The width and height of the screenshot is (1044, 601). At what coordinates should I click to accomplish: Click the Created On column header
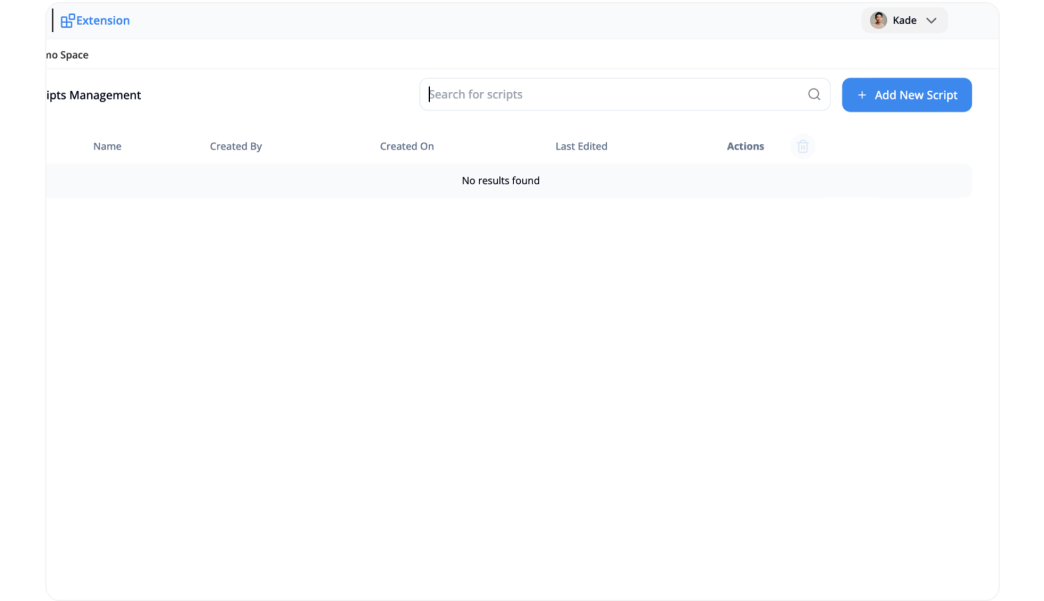pyautogui.click(x=407, y=146)
